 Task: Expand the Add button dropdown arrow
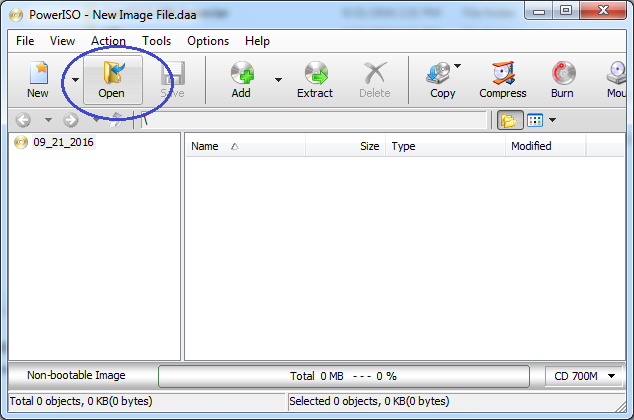pyautogui.click(x=278, y=80)
